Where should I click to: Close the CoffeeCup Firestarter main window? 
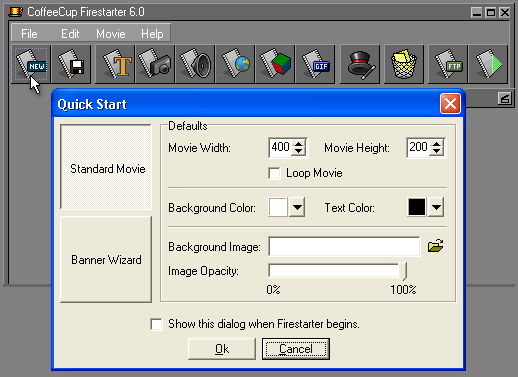pos(505,13)
